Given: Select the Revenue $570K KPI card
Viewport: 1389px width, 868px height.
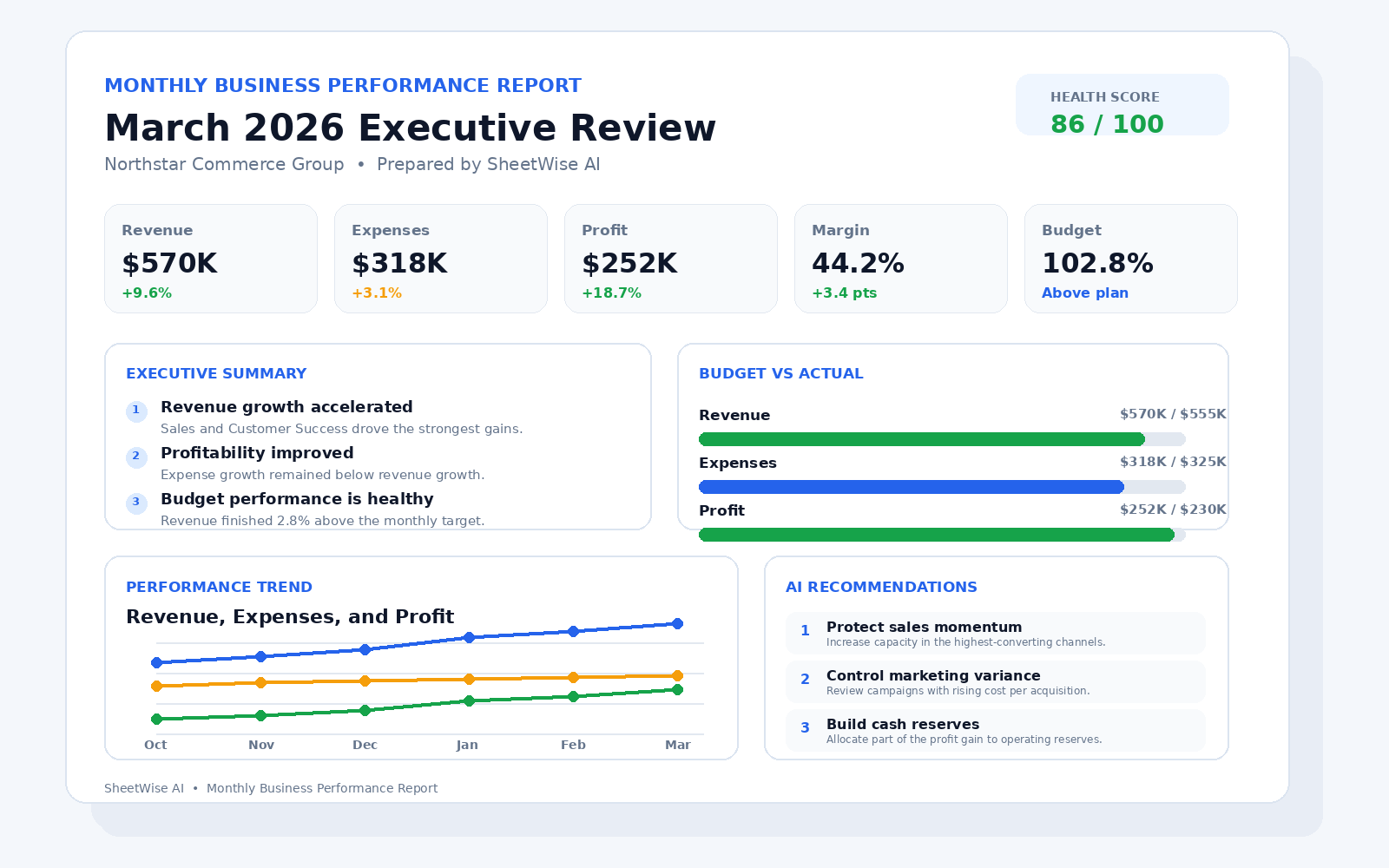Looking at the screenshot, I should coord(211,259).
